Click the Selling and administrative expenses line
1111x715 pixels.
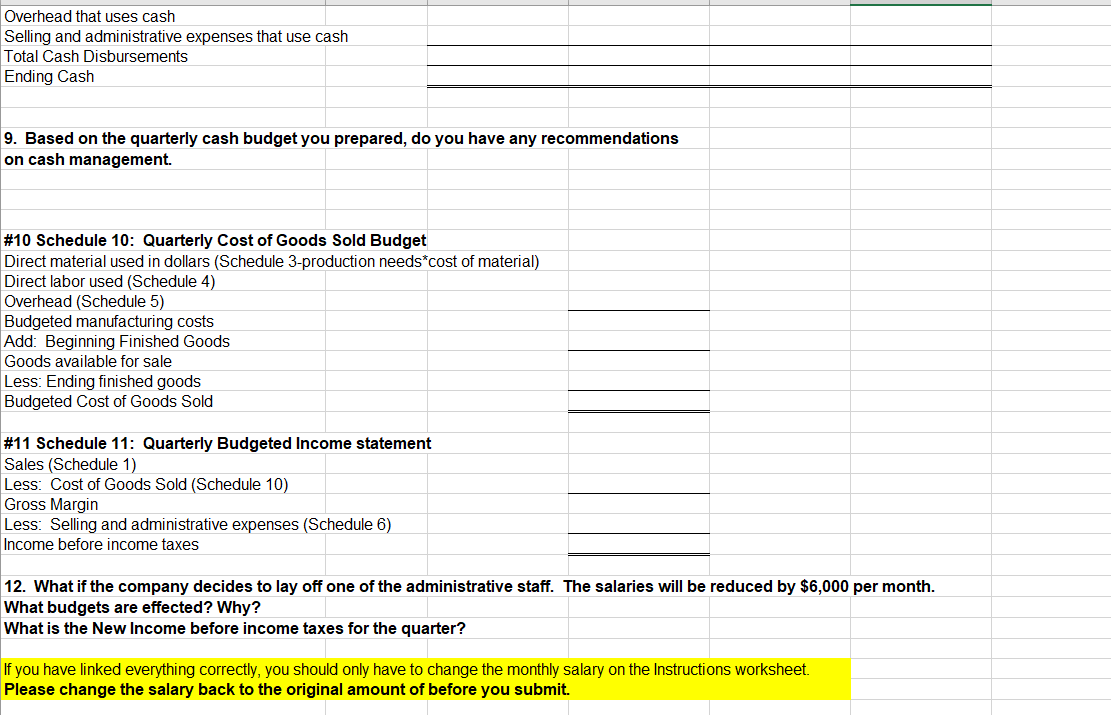coord(175,36)
